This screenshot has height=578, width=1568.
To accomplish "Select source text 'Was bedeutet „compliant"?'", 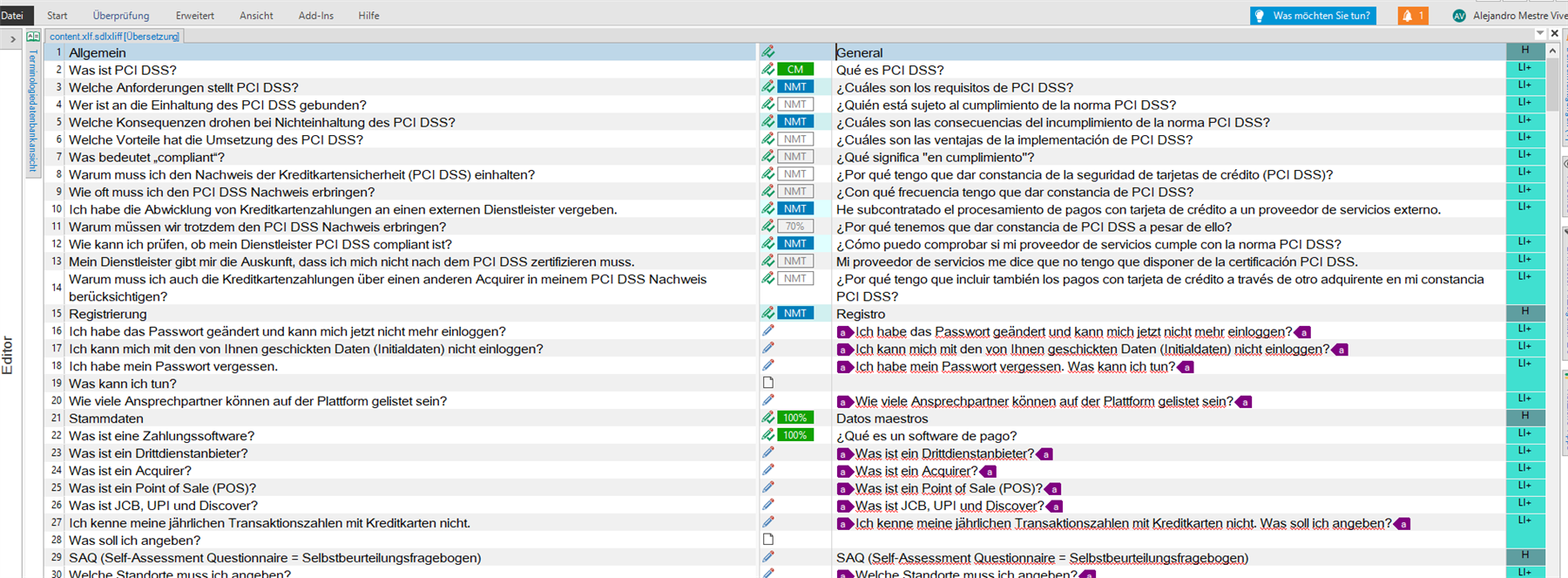I will 147,158.
